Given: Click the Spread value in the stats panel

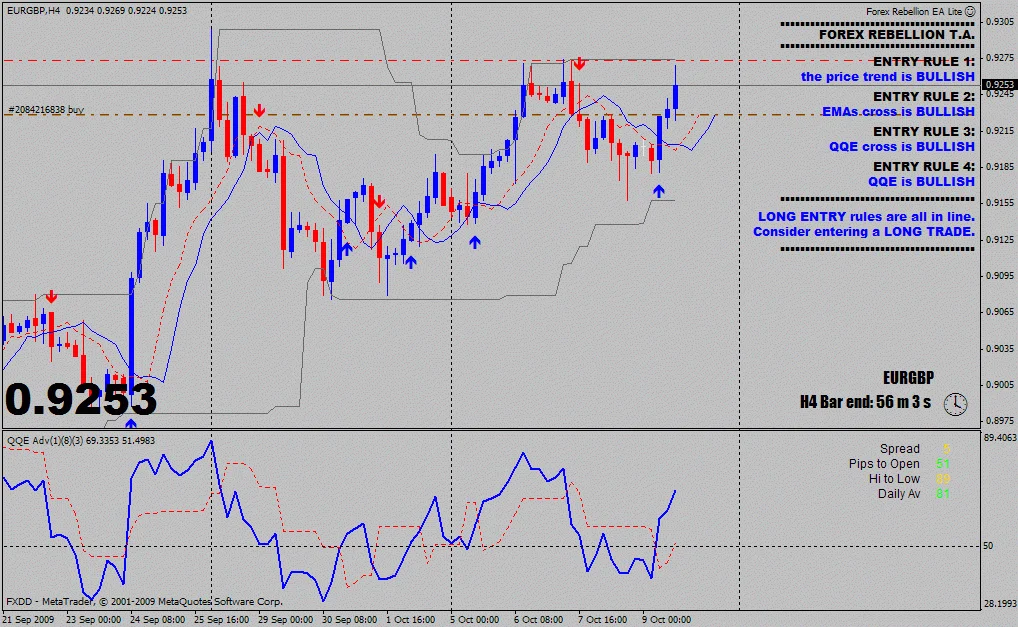Looking at the screenshot, I should (x=946, y=449).
